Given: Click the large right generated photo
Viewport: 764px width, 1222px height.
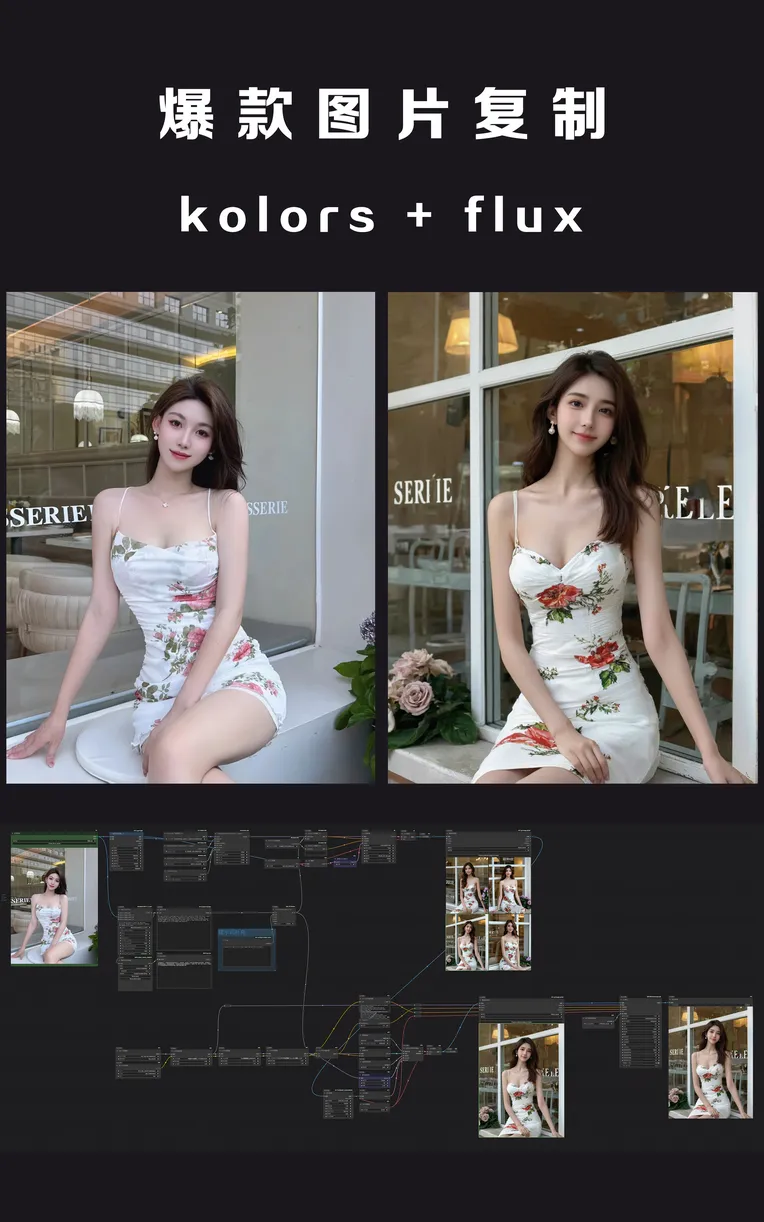Looking at the screenshot, I should (572, 537).
